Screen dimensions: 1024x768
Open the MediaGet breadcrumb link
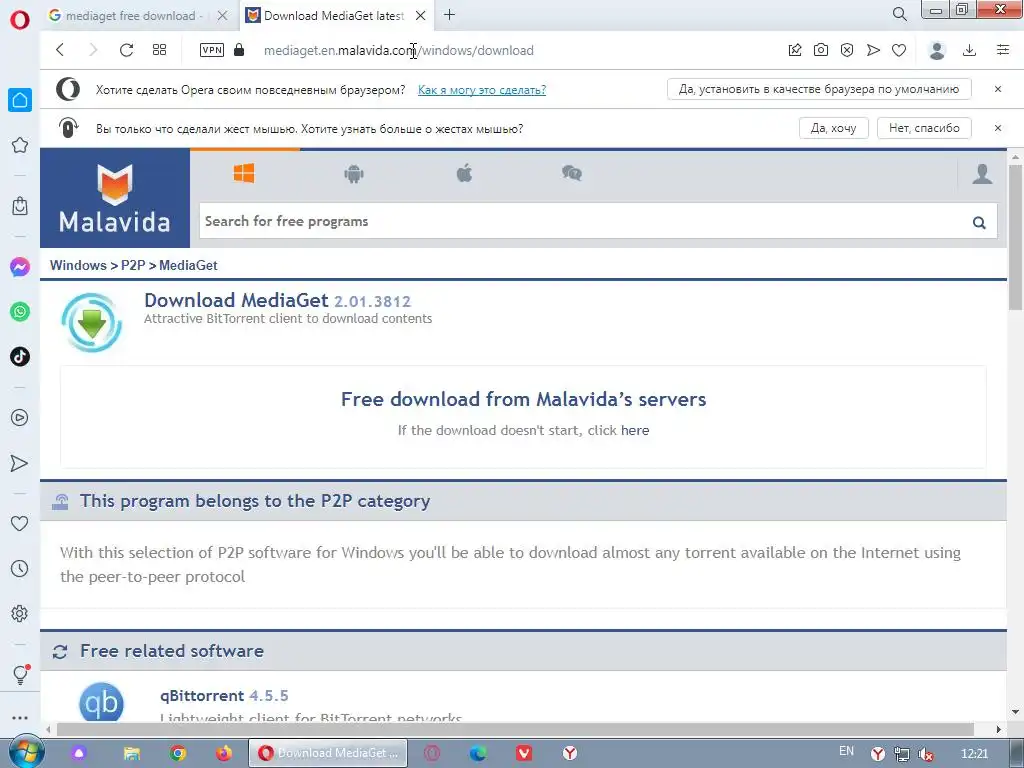[188, 265]
